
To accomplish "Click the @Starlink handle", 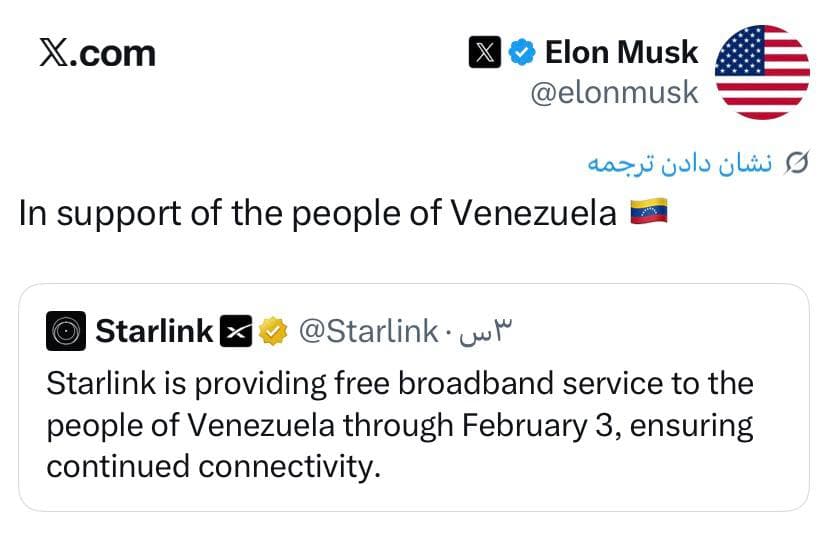I will pos(368,331).
